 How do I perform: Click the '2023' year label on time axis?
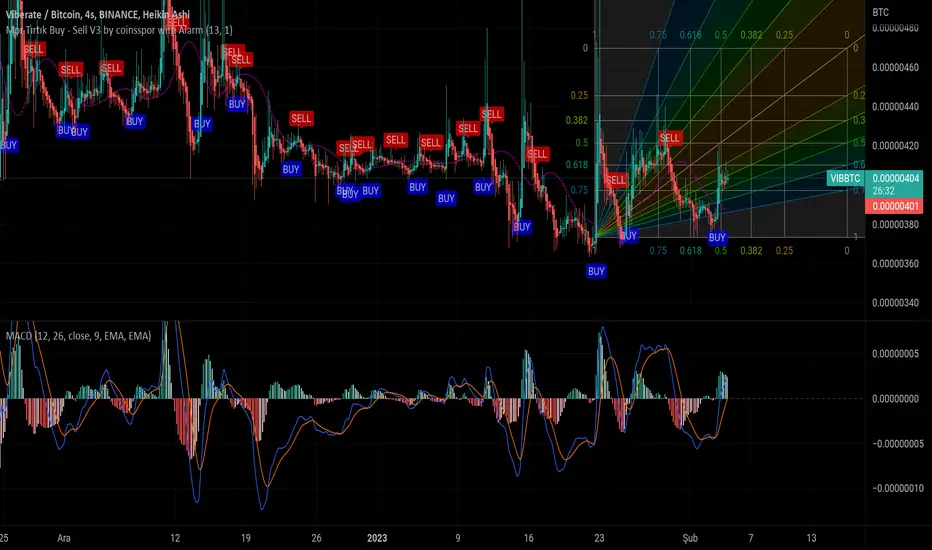coord(377,538)
